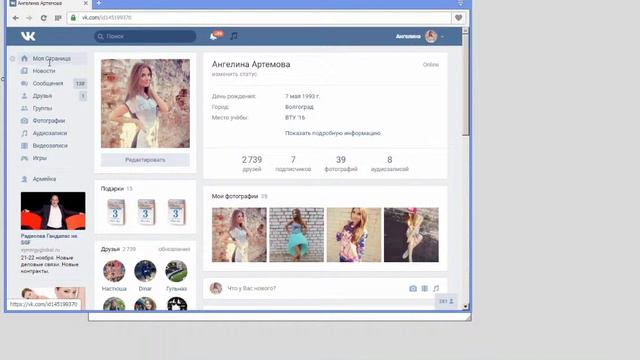Open the music note icon in header

(x=233, y=36)
